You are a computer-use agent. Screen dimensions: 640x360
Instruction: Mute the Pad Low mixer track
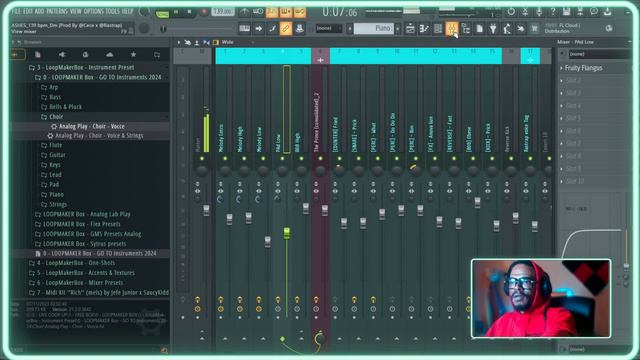coord(282,158)
